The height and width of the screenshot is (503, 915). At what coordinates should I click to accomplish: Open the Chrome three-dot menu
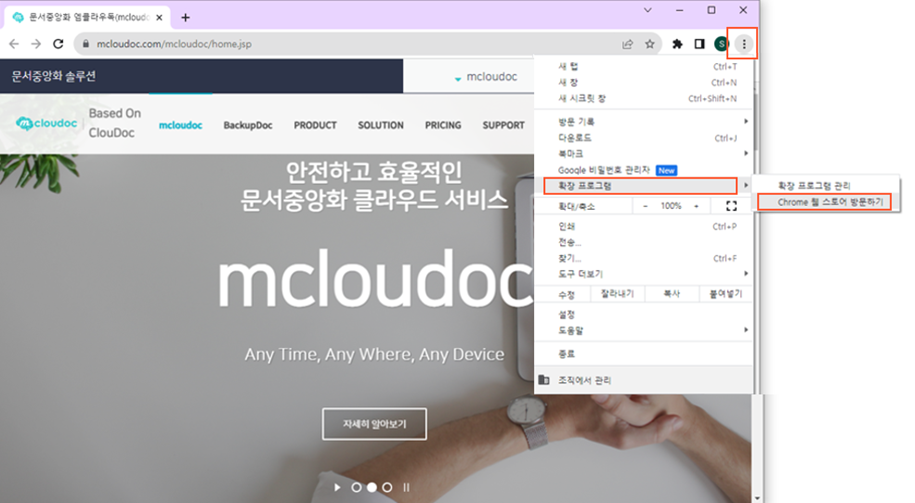pyautogui.click(x=743, y=44)
